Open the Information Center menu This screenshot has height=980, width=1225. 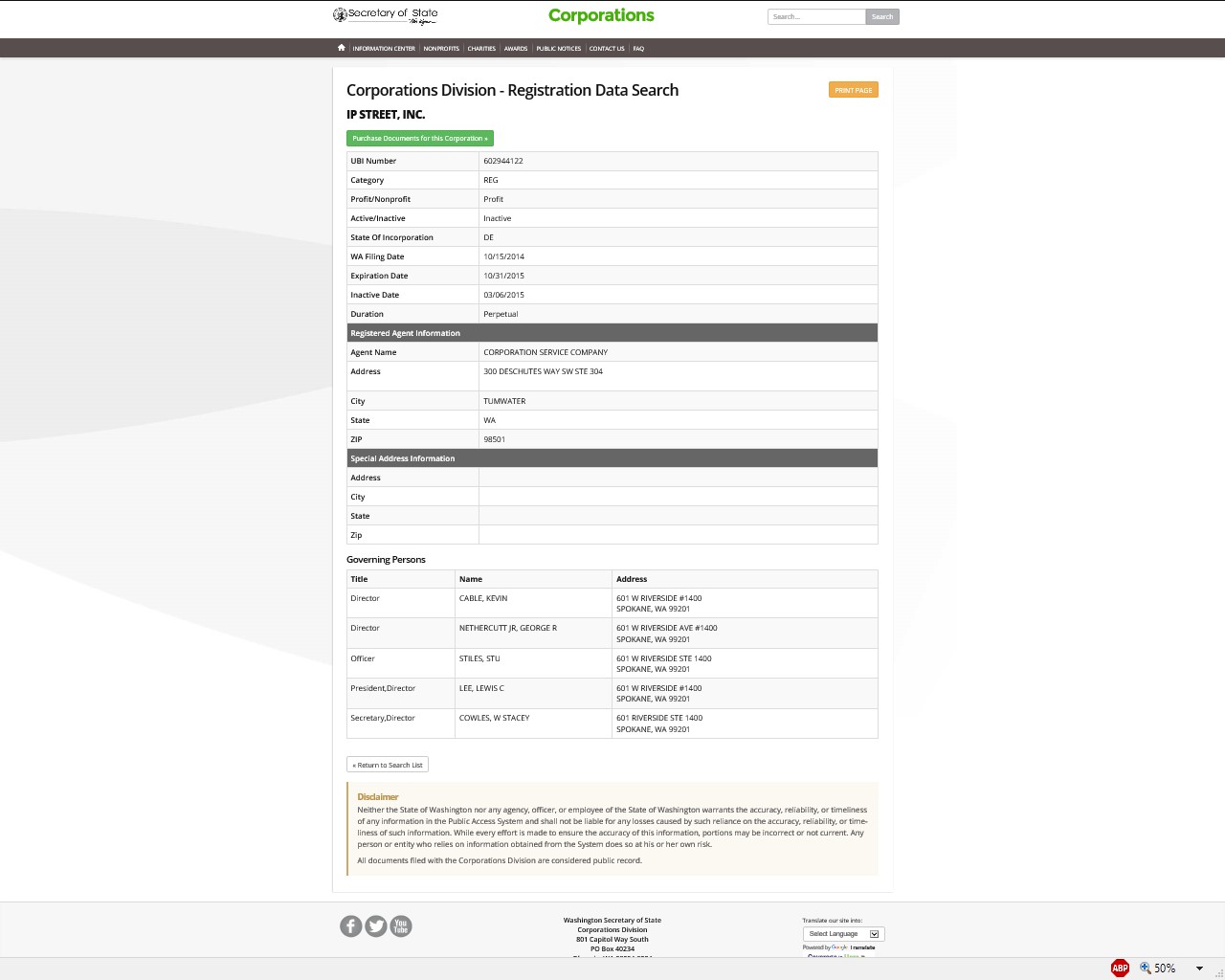[x=384, y=48]
